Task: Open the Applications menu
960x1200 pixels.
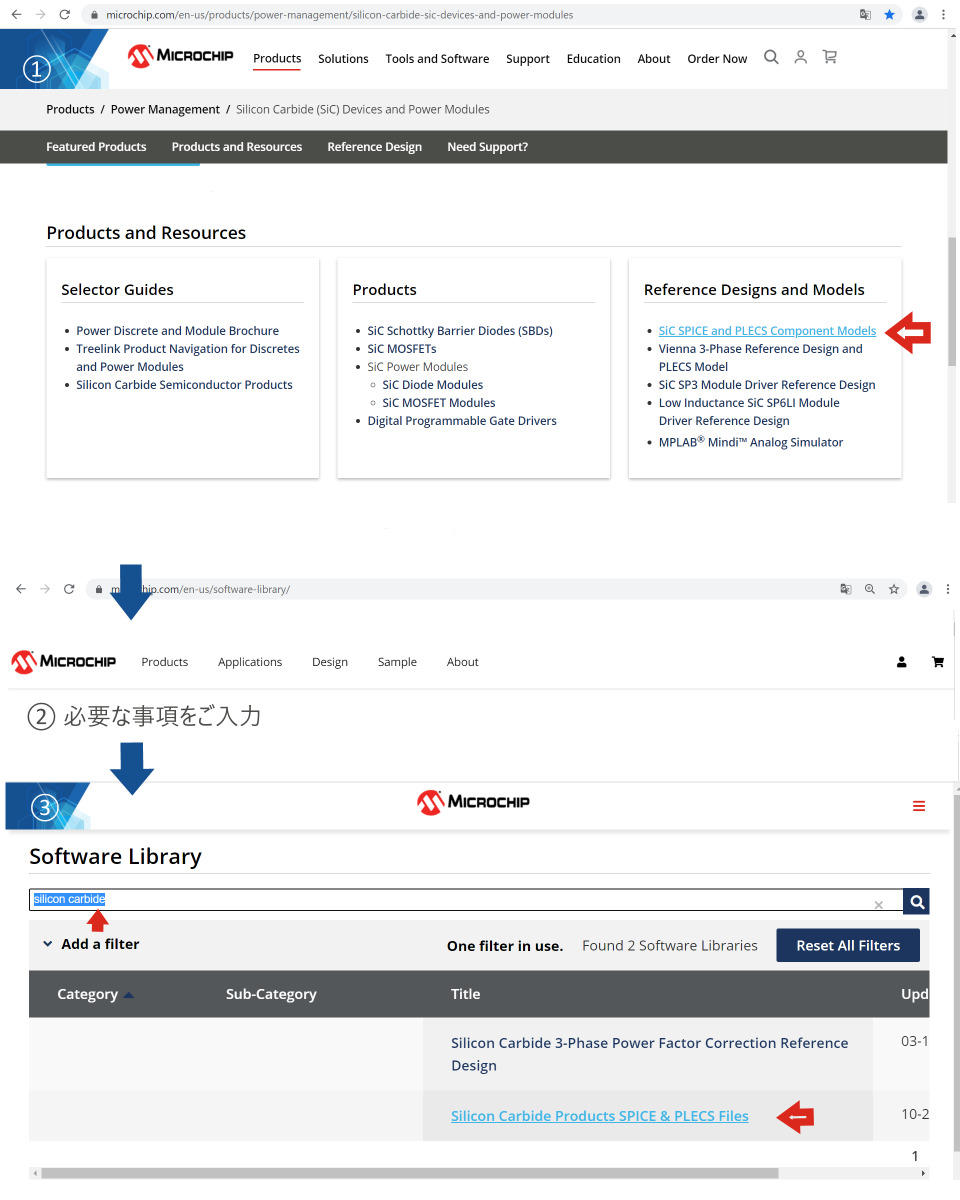Action: pos(250,662)
